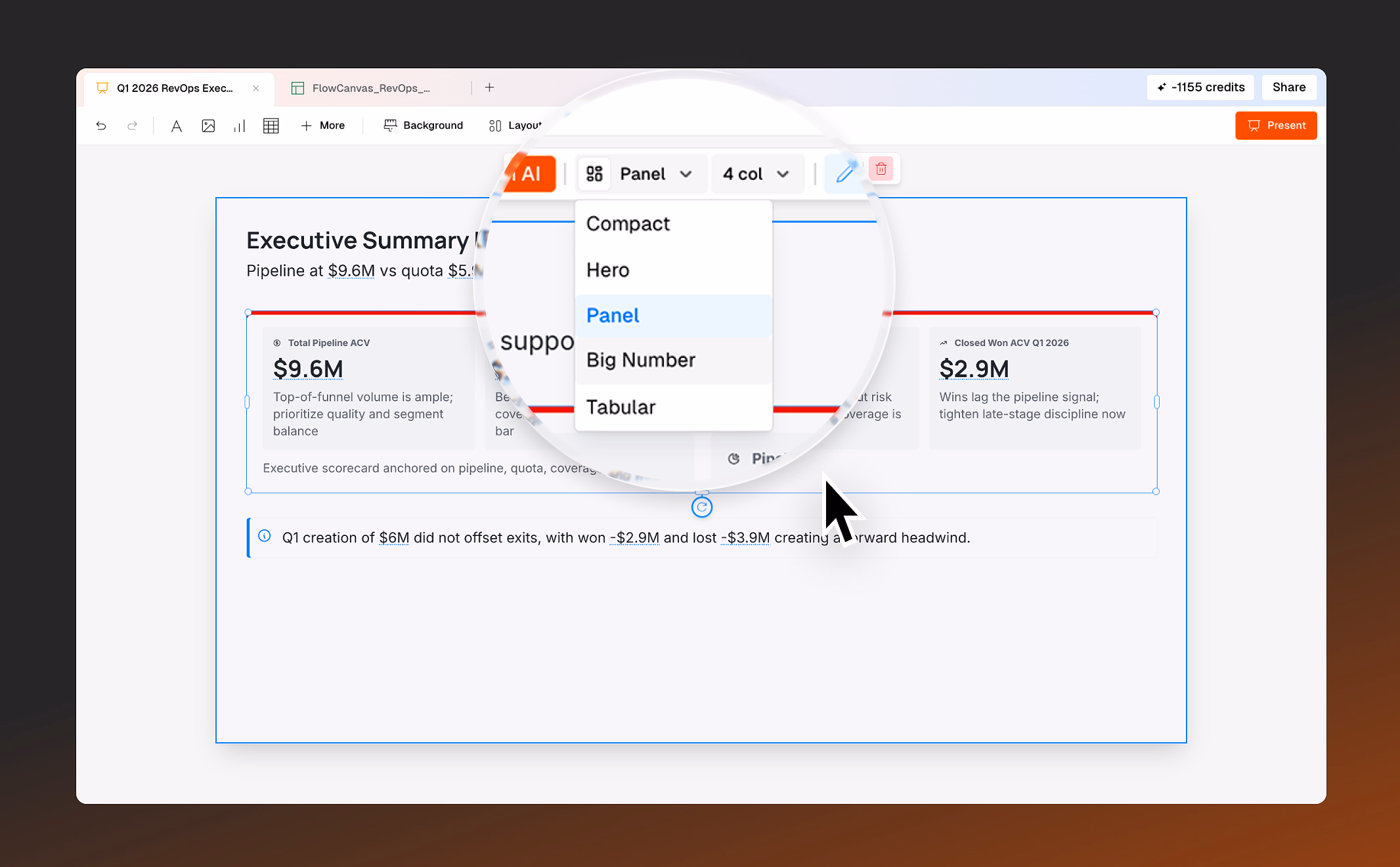Click the orange AI button
This screenshot has height=867, width=1400.
click(x=531, y=174)
